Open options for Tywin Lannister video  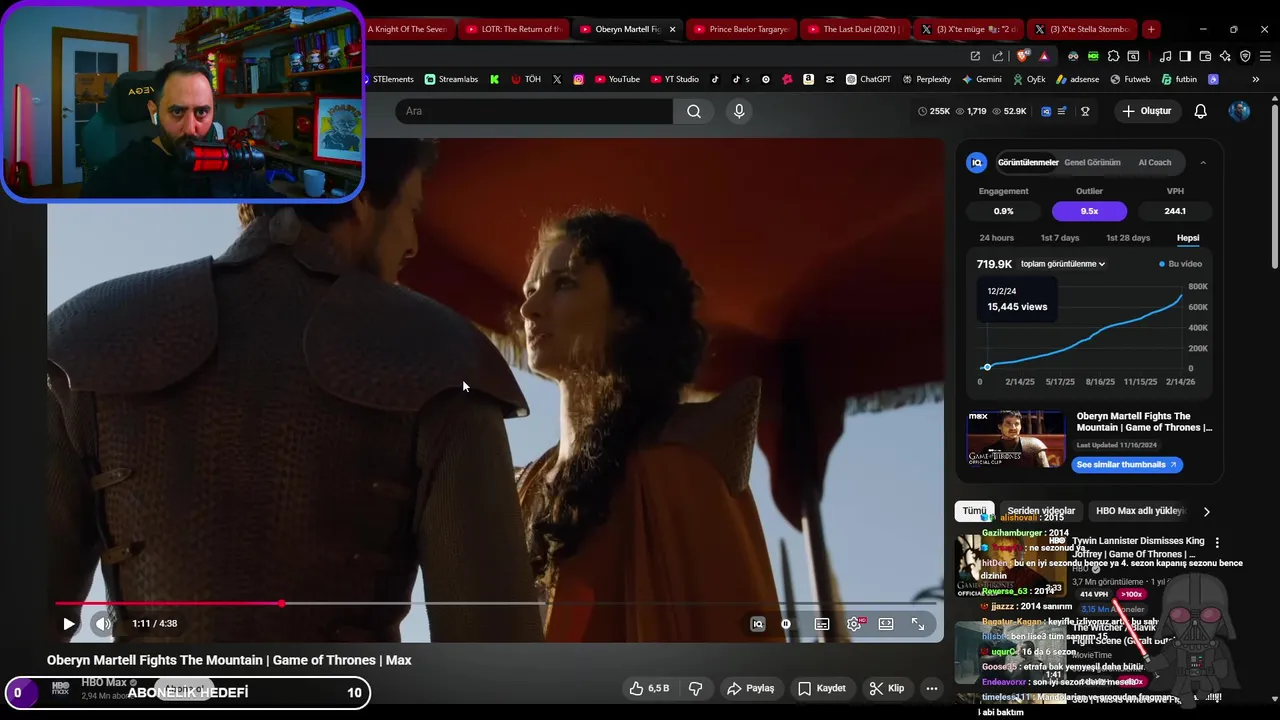[x=1217, y=542]
